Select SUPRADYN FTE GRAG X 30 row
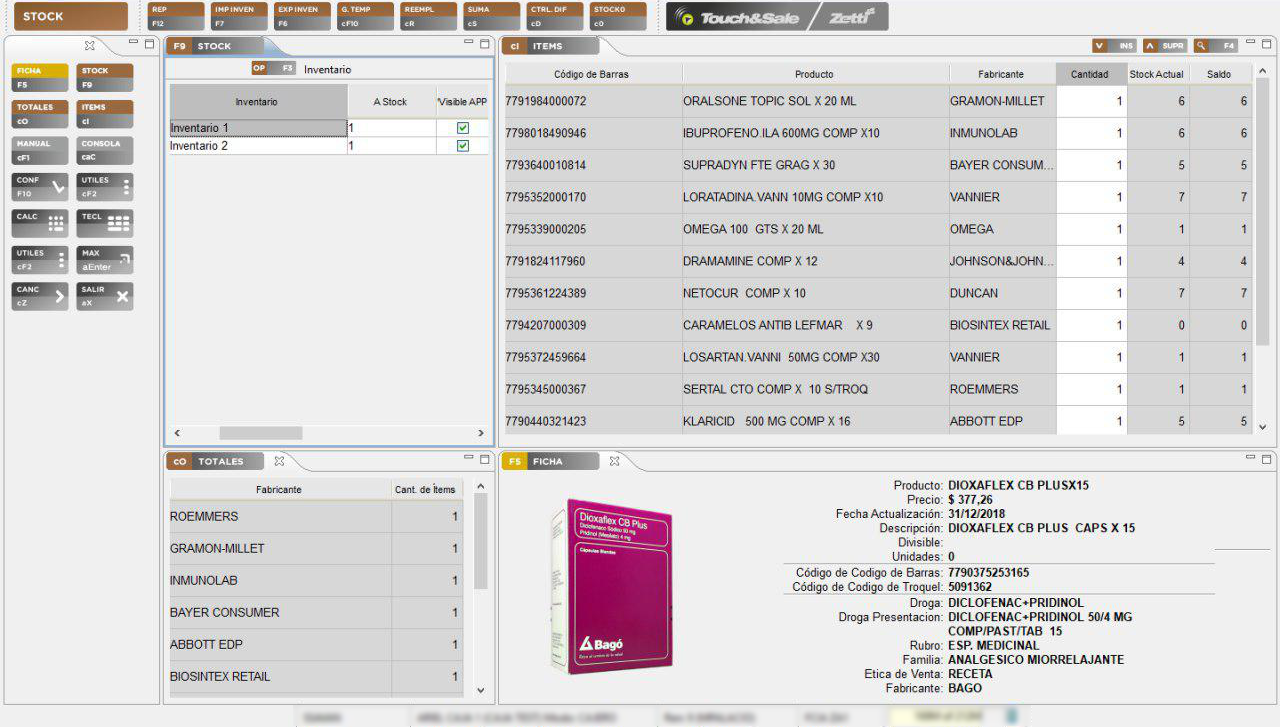 click(x=878, y=165)
